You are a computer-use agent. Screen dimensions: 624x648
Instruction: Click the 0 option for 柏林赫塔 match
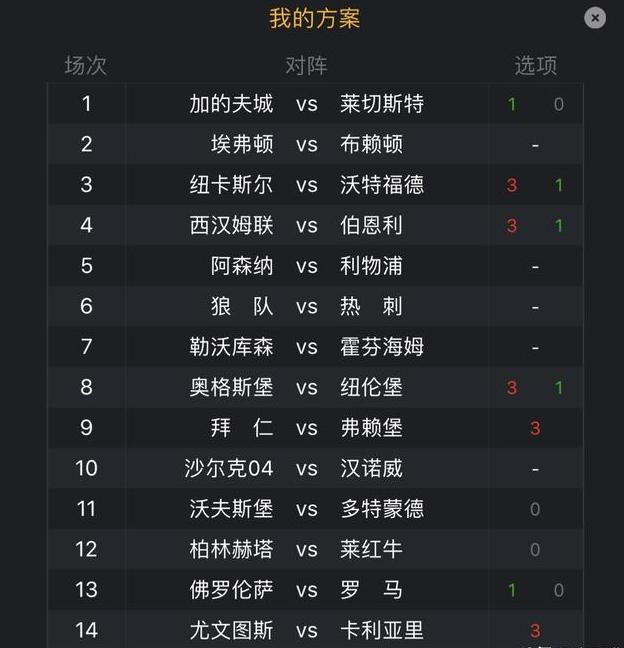(535, 550)
